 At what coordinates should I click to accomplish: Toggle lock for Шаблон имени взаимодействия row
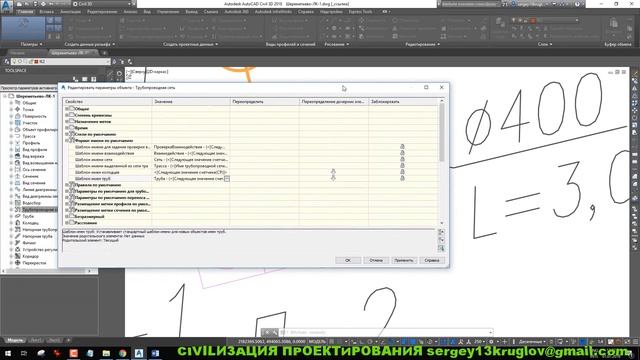point(402,153)
